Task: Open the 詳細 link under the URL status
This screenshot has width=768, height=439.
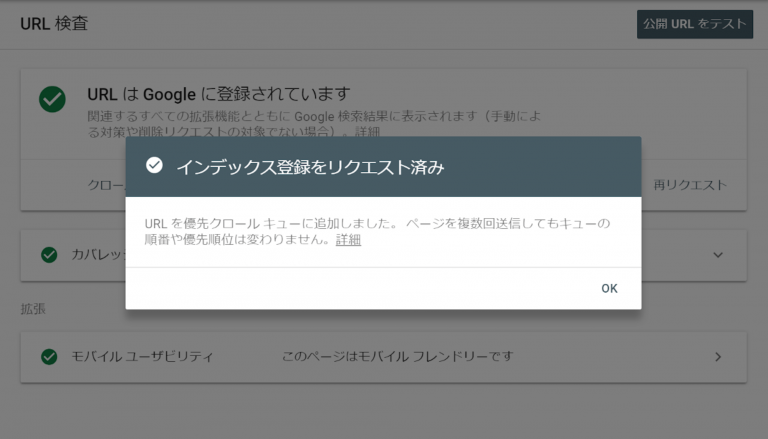Action: (367, 131)
